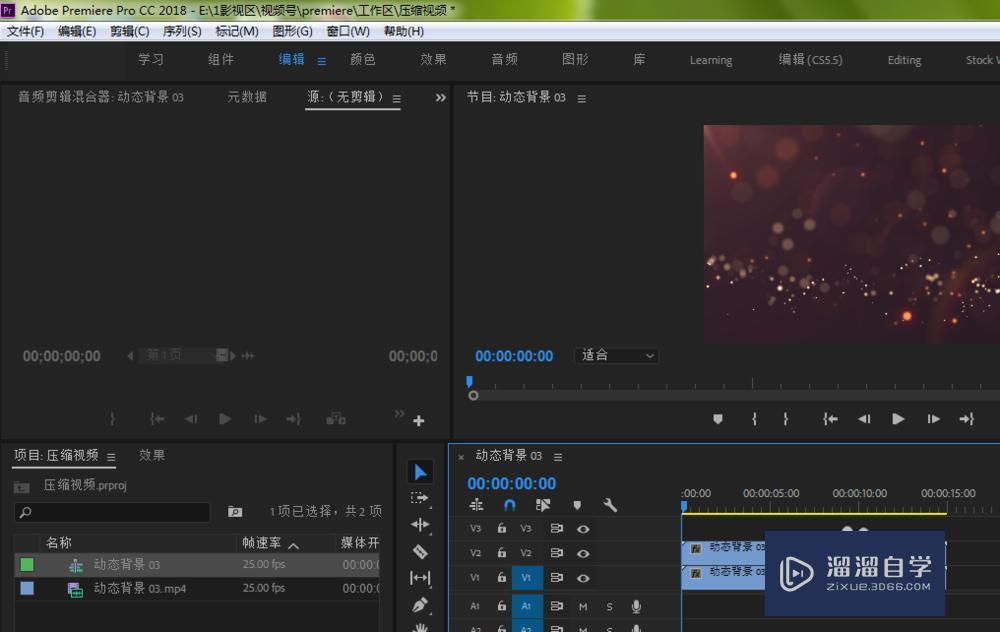Open the 编辑(E) menu
1000x632 pixels.
pos(77,31)
